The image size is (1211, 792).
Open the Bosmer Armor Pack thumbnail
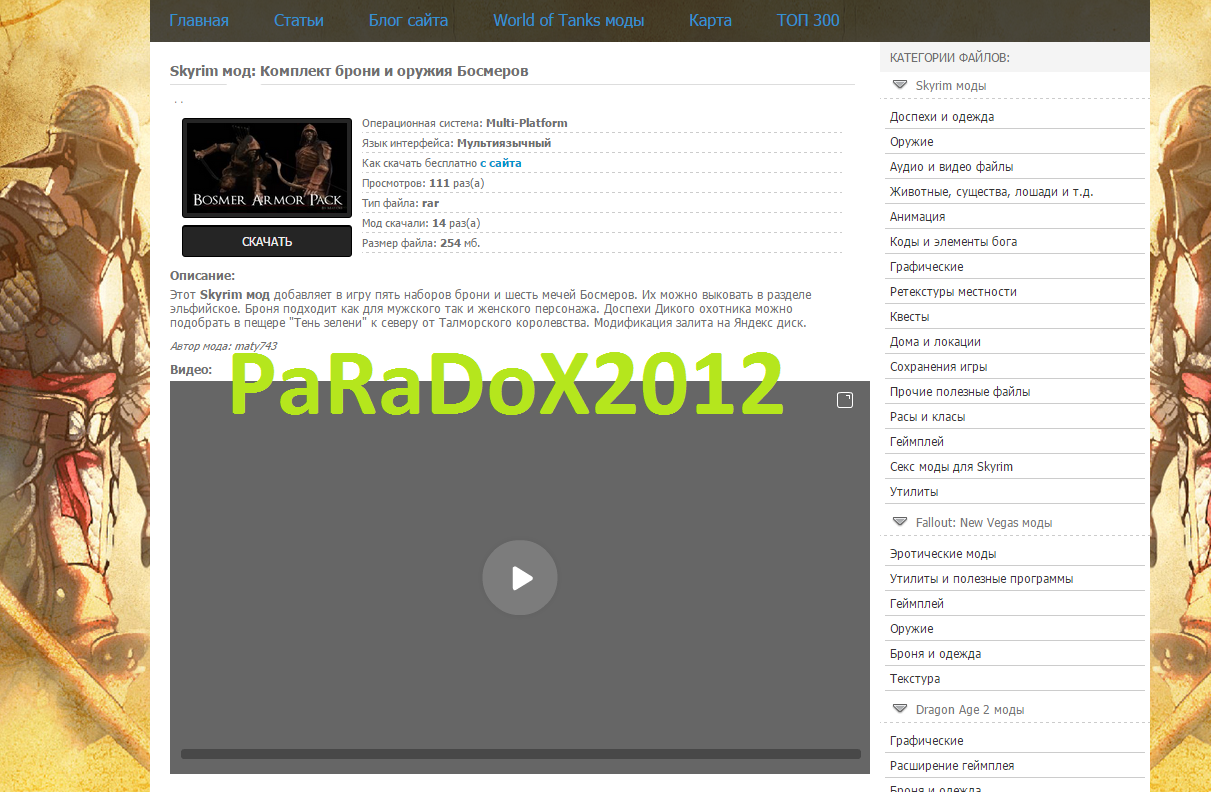[267, 168]
